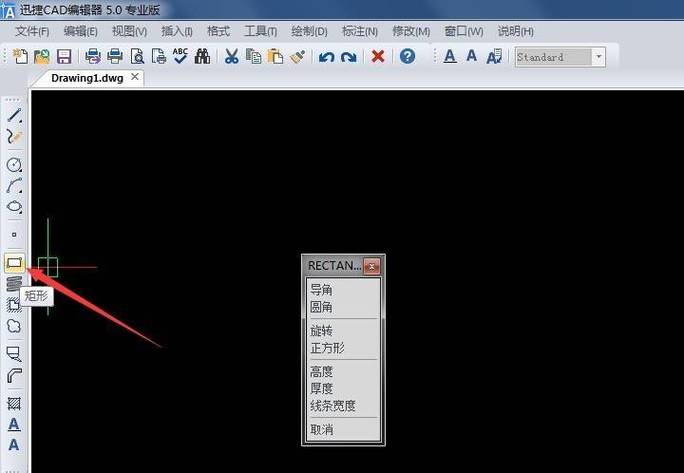The height and width of the screenshot is (473, 684).
Task: Click the second printer icon
Action: [x=115, y=57]
